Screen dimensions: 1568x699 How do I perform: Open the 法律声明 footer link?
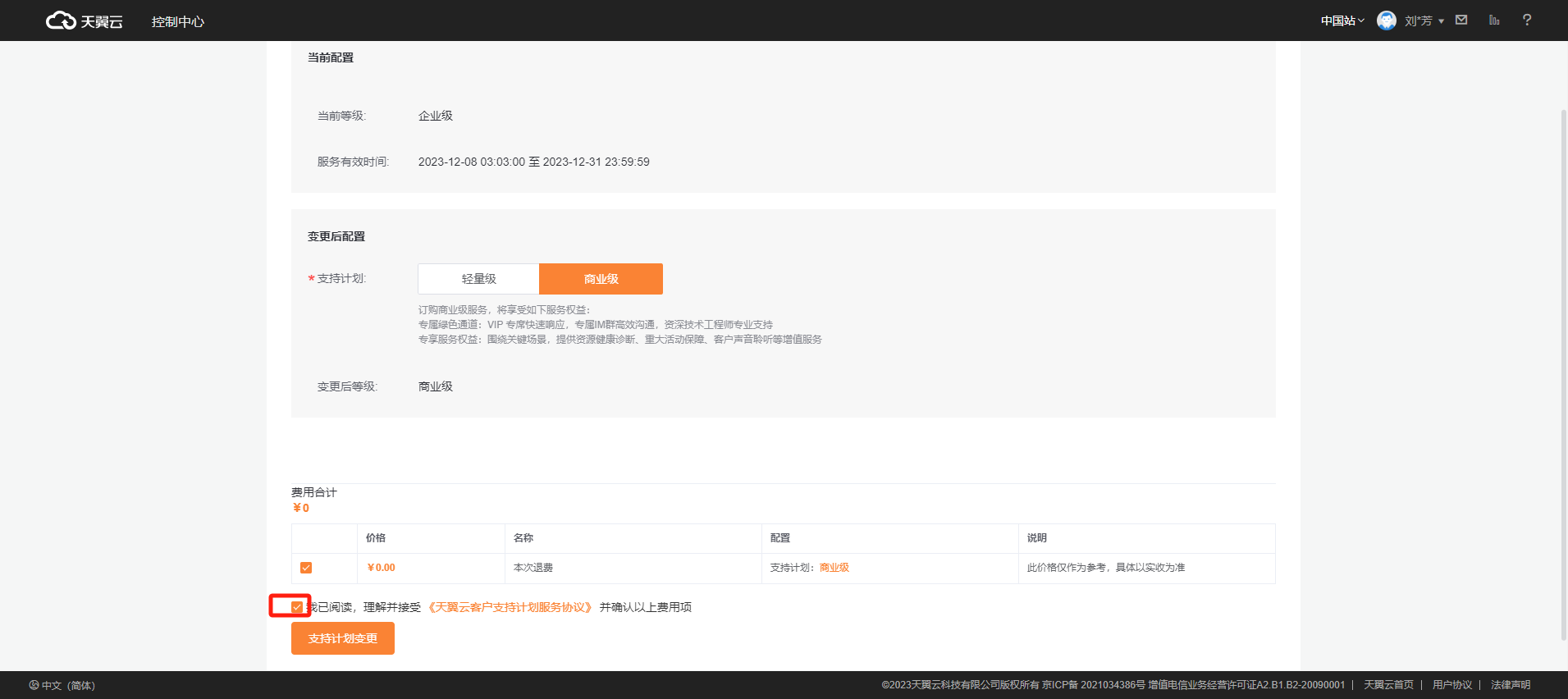tap(1510, 685)
